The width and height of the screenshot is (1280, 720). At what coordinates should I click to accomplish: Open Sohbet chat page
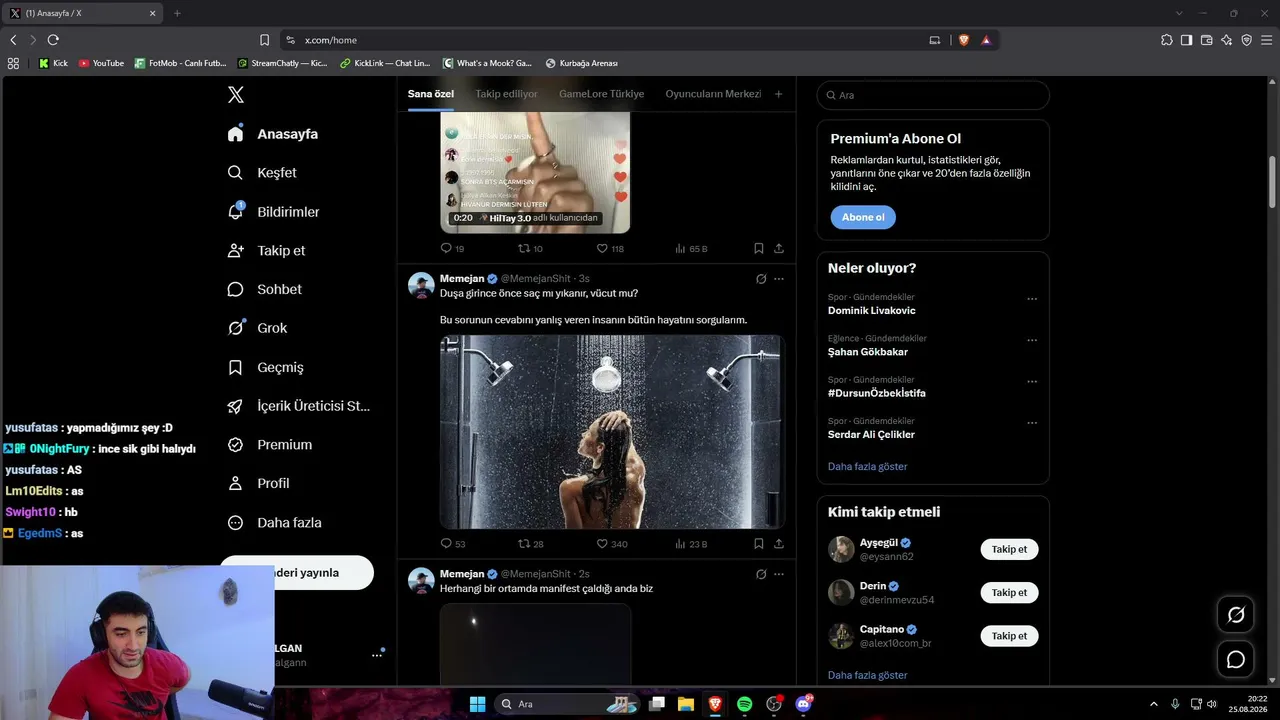(x=264, y=289)
